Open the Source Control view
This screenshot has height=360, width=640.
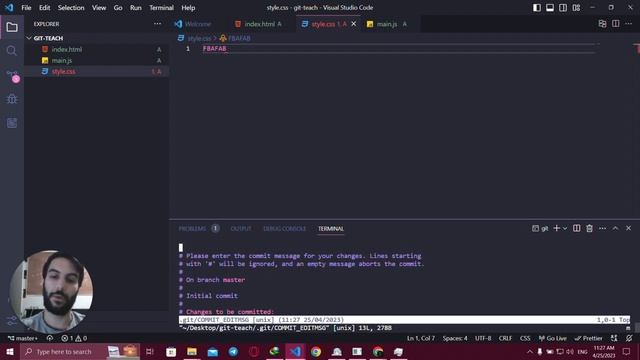[12, 75]
